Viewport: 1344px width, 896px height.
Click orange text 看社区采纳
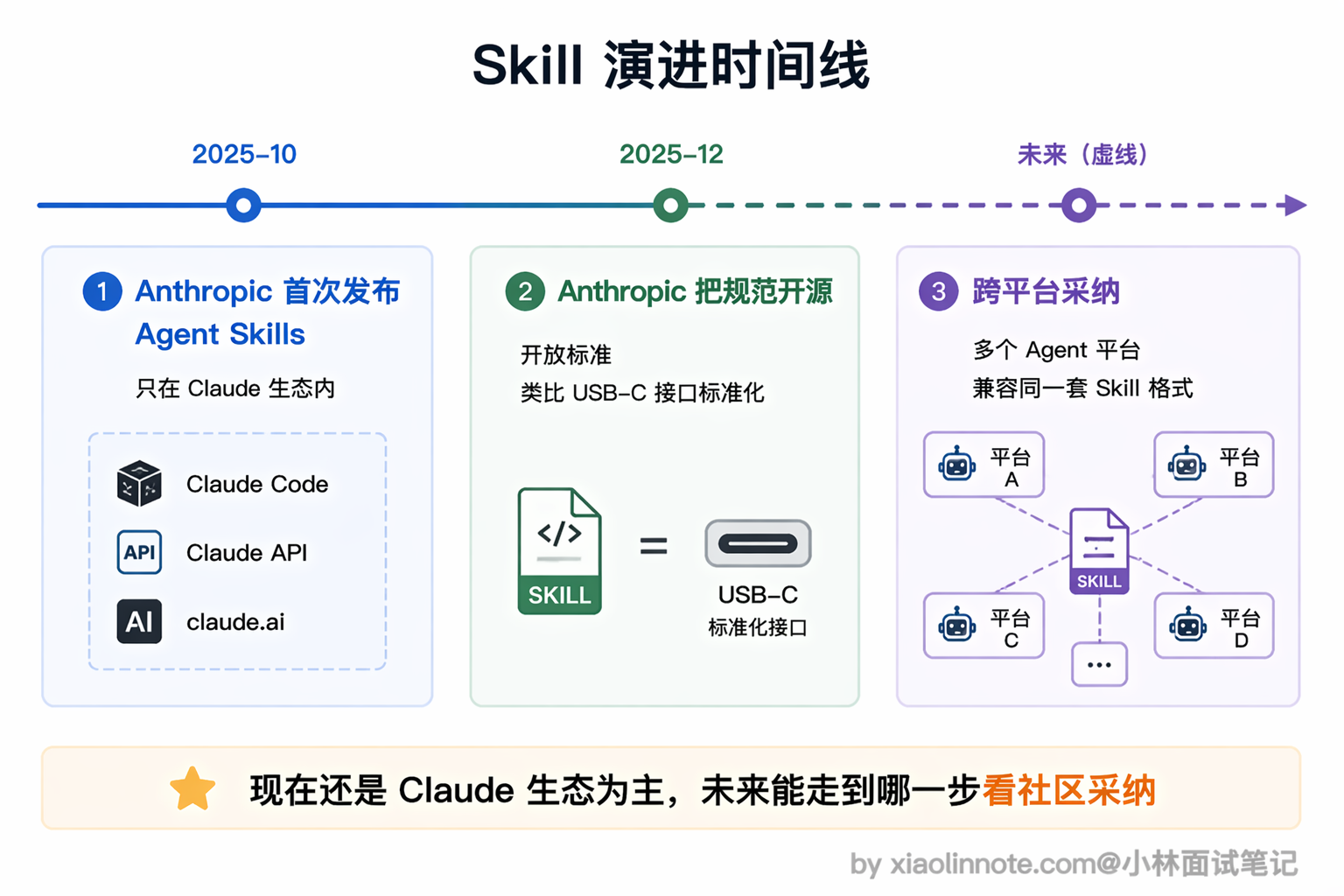pos(1069,790)
